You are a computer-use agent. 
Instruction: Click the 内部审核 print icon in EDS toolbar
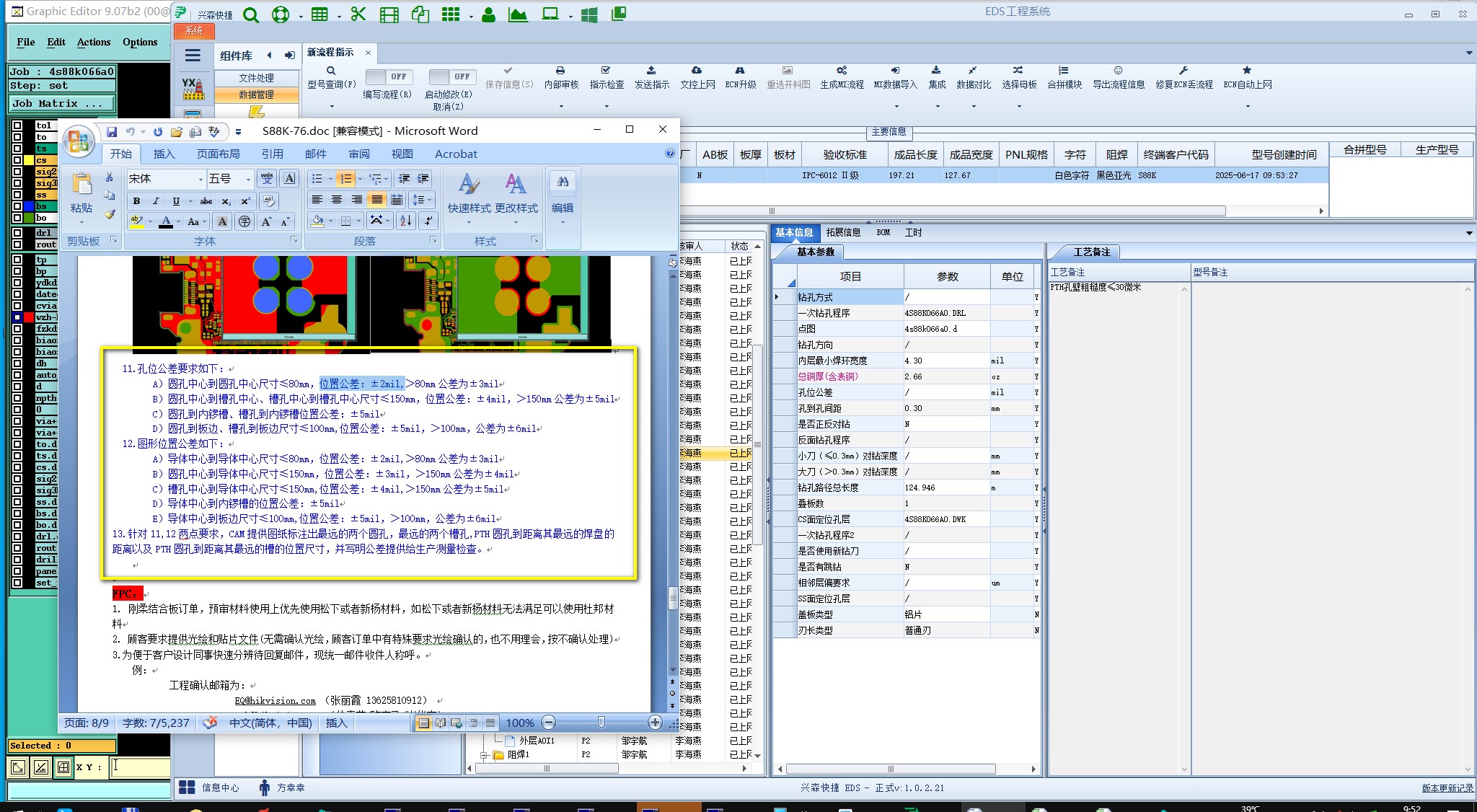(560, 71)
